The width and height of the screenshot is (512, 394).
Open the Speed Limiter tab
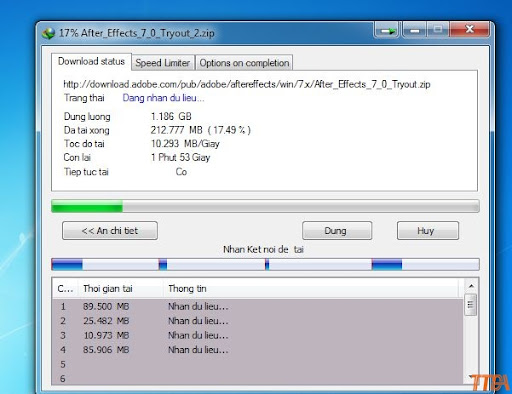(x=163, y=63)
